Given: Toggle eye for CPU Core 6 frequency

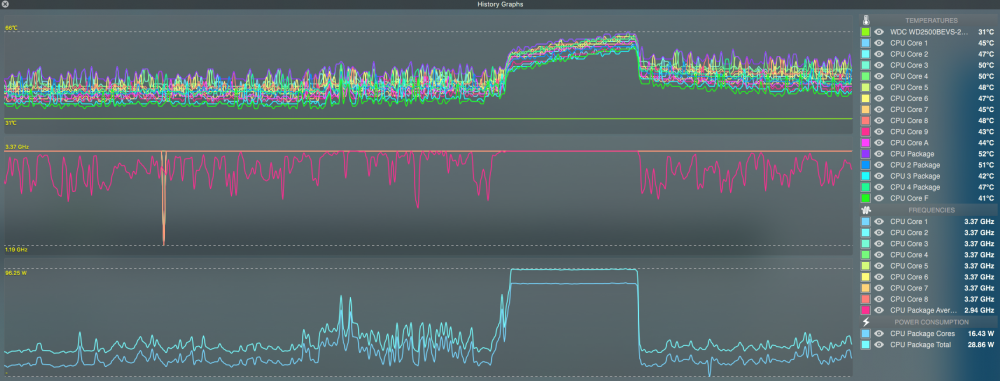Looking at the screenshot, I should tap(879, 277).
